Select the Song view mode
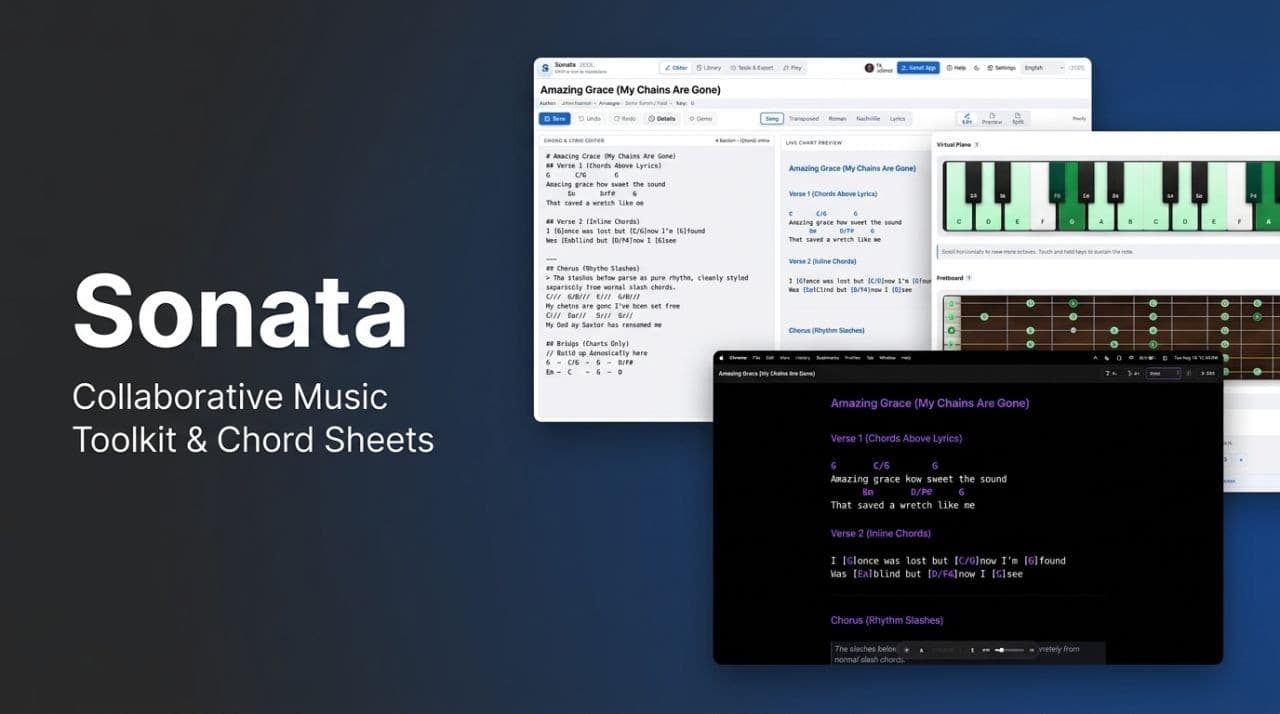1280x714 pixels. click(772, 118)
